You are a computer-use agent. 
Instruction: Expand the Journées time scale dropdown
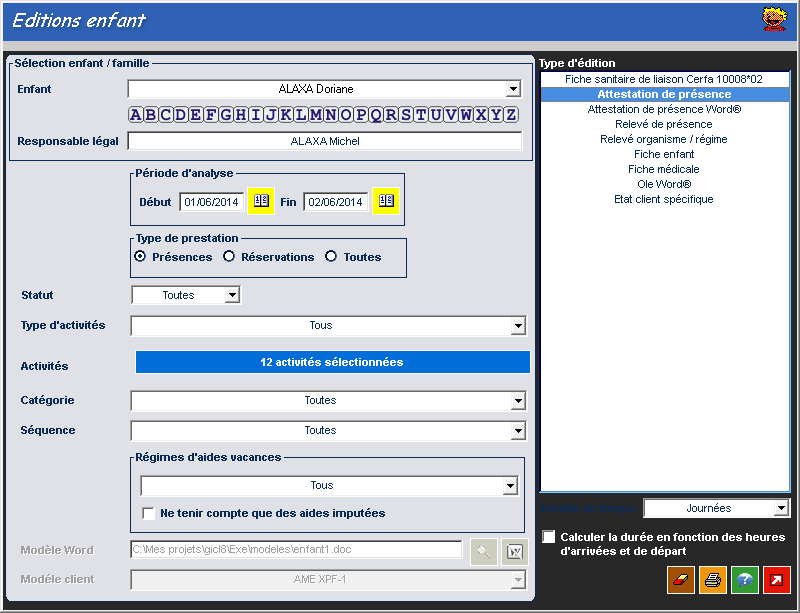click(x=781, y=508)
